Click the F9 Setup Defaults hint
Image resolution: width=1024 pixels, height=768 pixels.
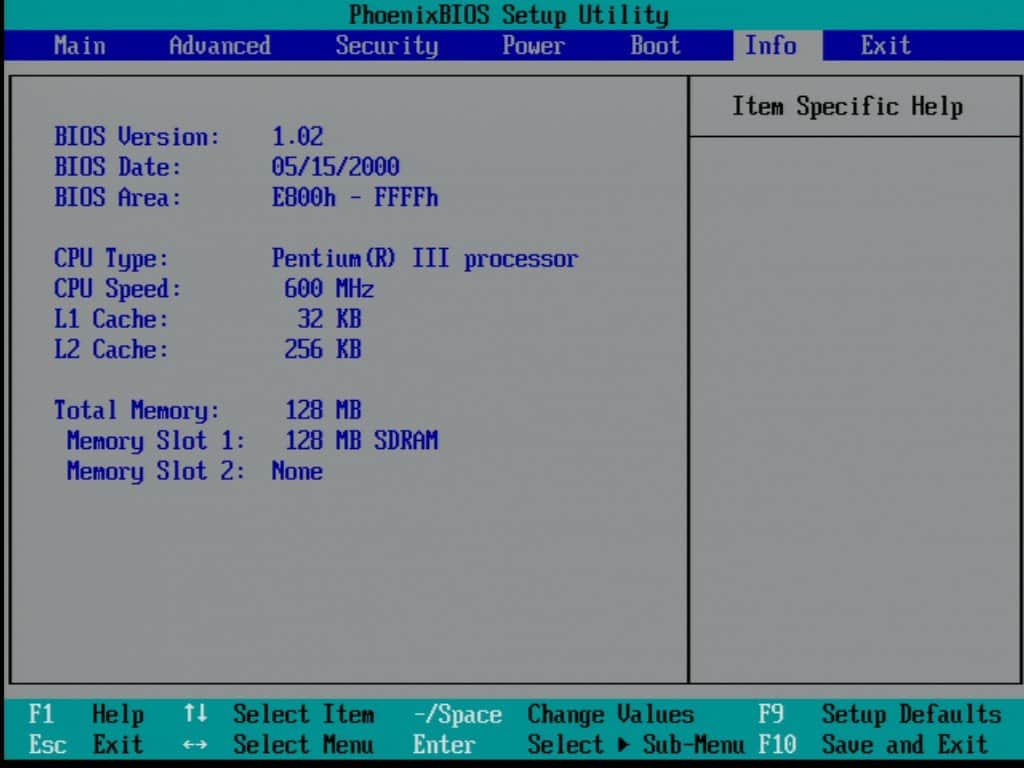click(x=880, y=714)
